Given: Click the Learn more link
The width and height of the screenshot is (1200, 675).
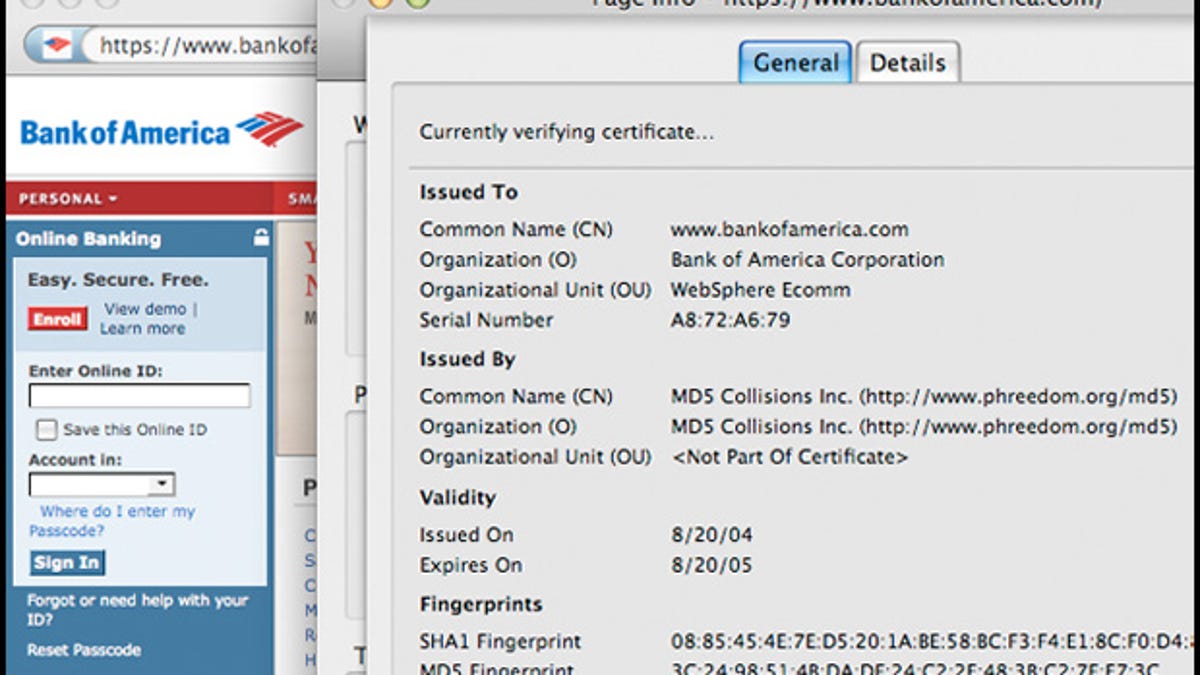Looking at the screenshot, I should (141, 328).
